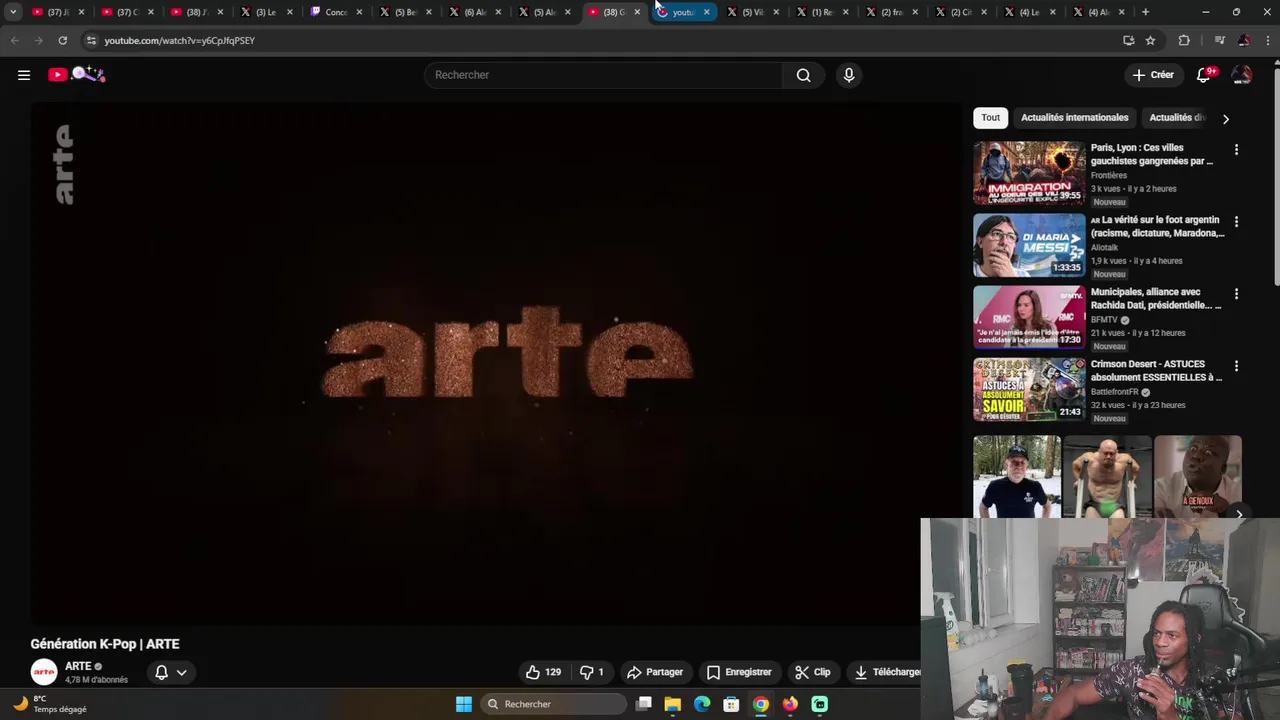Bookmark this page with the star icon

tap(1150, 40)
